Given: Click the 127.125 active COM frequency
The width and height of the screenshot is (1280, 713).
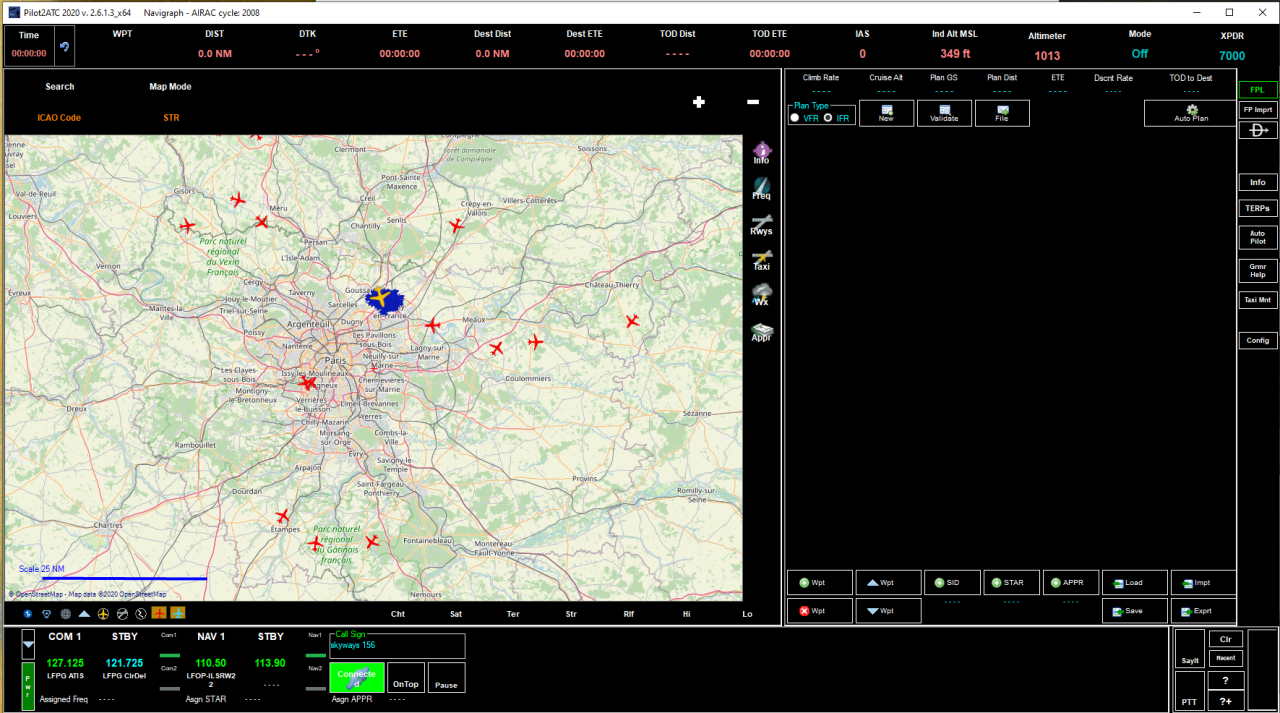Looking at the screenshot, I should [65, 663].
